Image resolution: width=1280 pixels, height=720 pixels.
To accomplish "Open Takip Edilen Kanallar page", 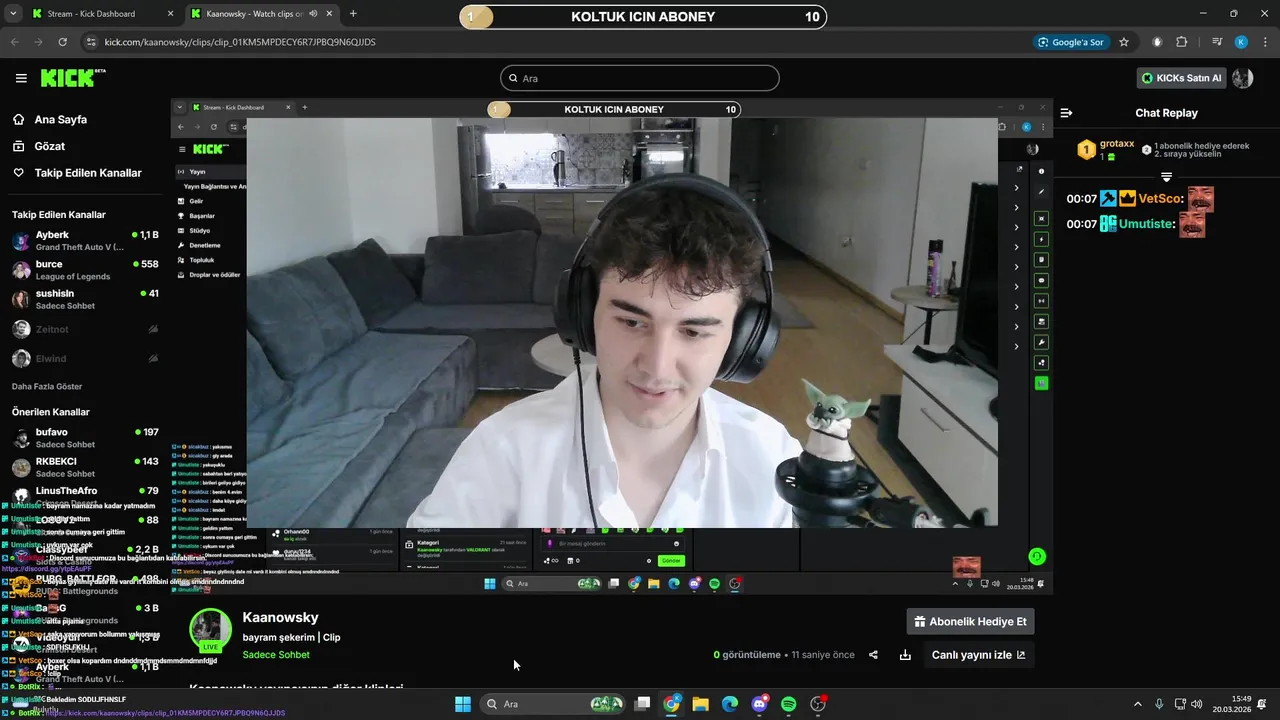I will pyautogui.click(x=88, y=173).
